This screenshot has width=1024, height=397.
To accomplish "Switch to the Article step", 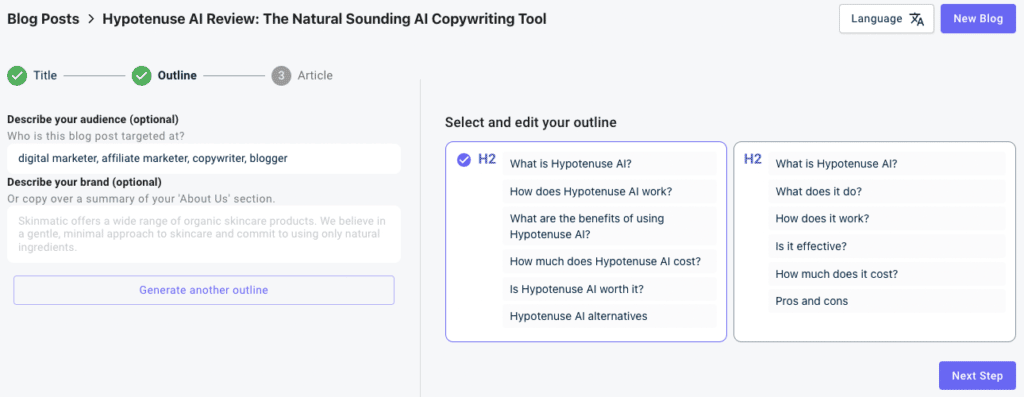I will coord(315,76).
